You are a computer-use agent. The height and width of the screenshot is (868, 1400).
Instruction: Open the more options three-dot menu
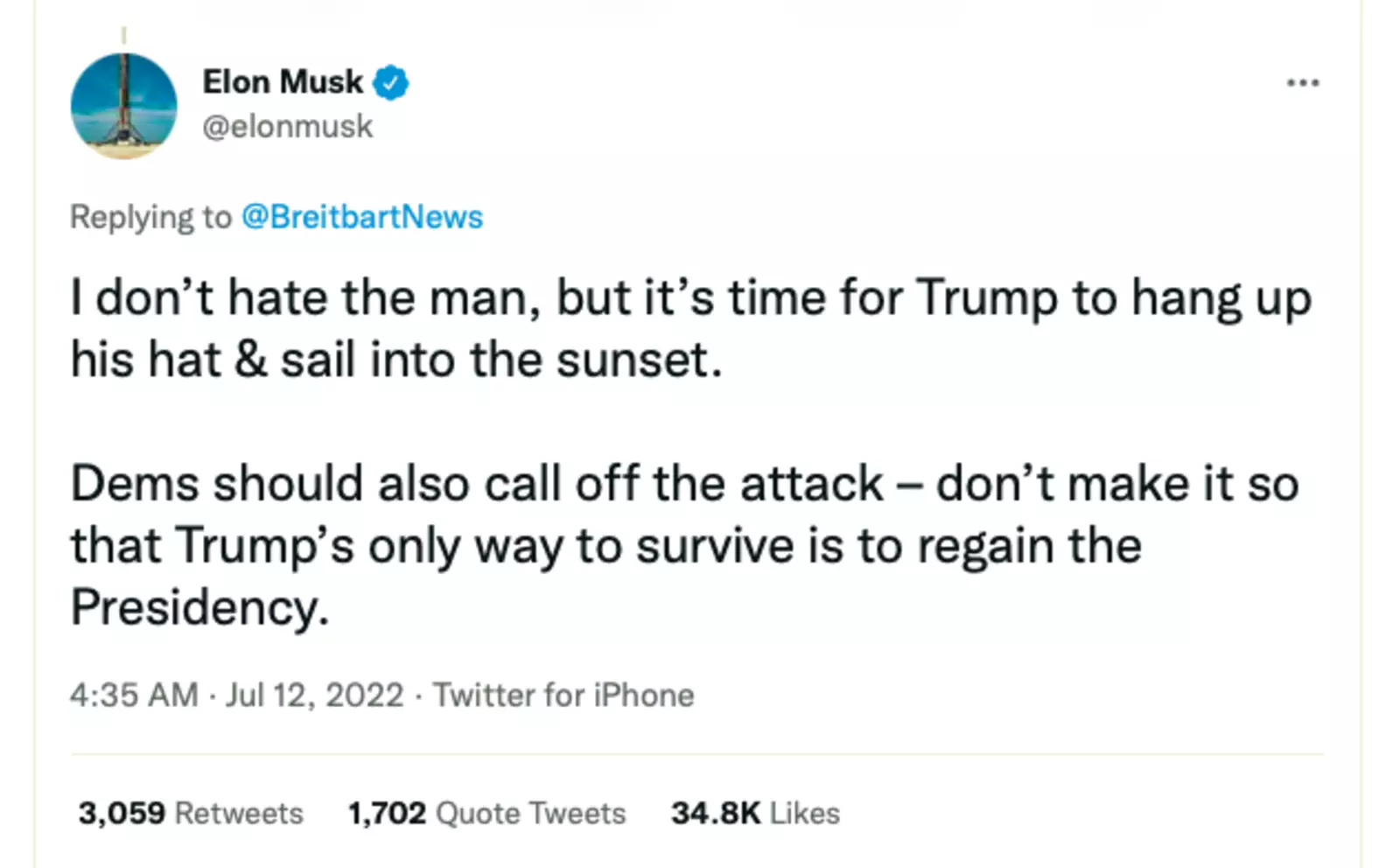point(1303,83)
